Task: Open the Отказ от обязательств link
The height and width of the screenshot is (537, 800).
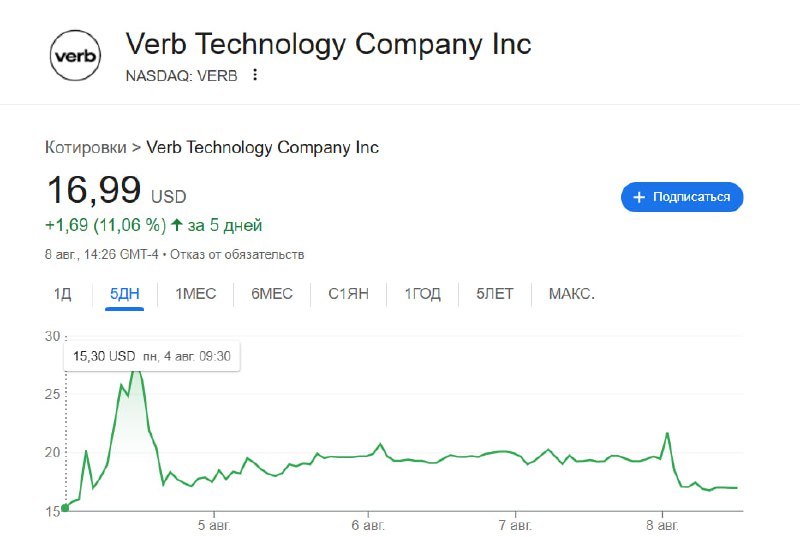Action: [237, 254]
